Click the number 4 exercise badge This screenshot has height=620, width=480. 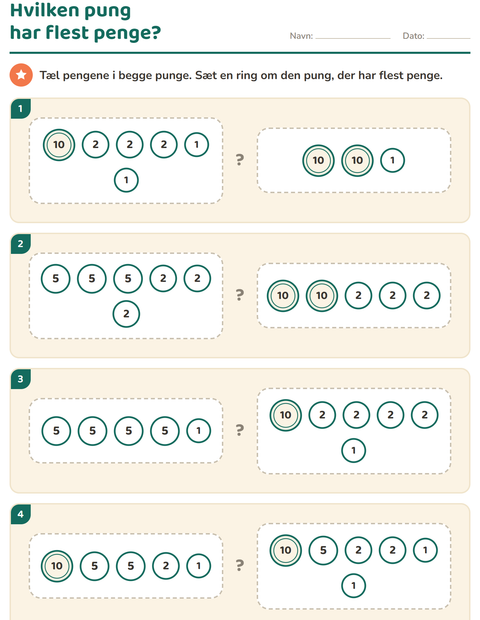click(21, 514)
